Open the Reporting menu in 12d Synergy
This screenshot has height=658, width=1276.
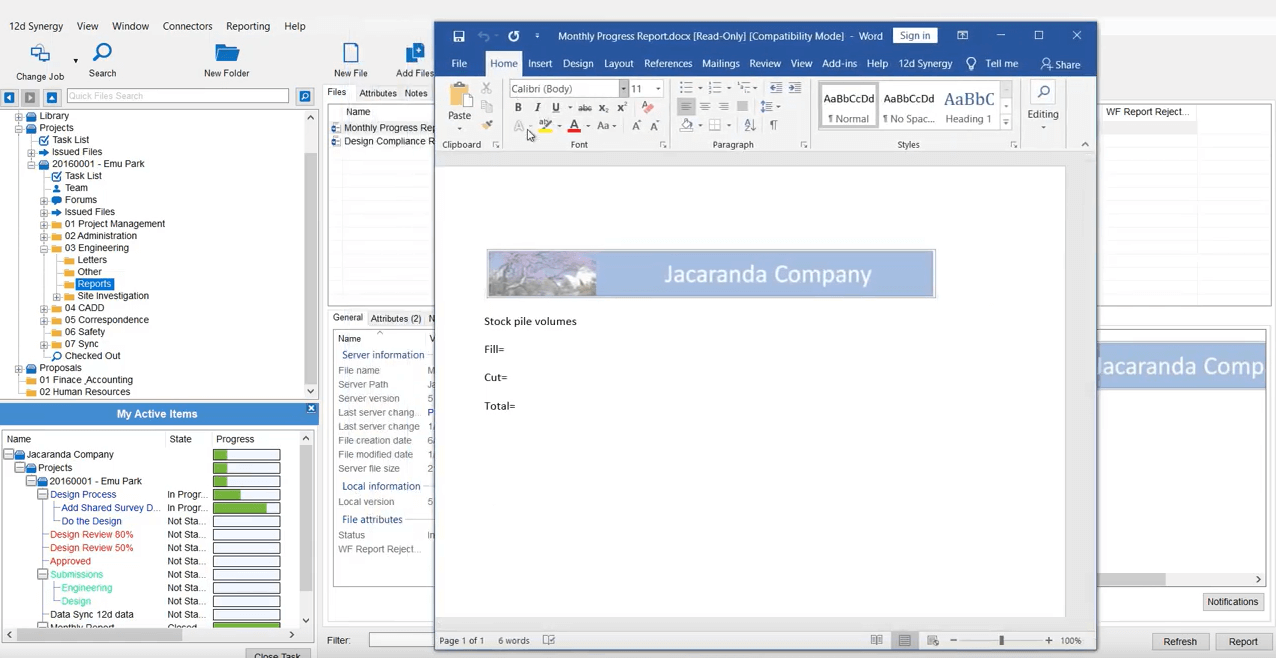(248, 26)
